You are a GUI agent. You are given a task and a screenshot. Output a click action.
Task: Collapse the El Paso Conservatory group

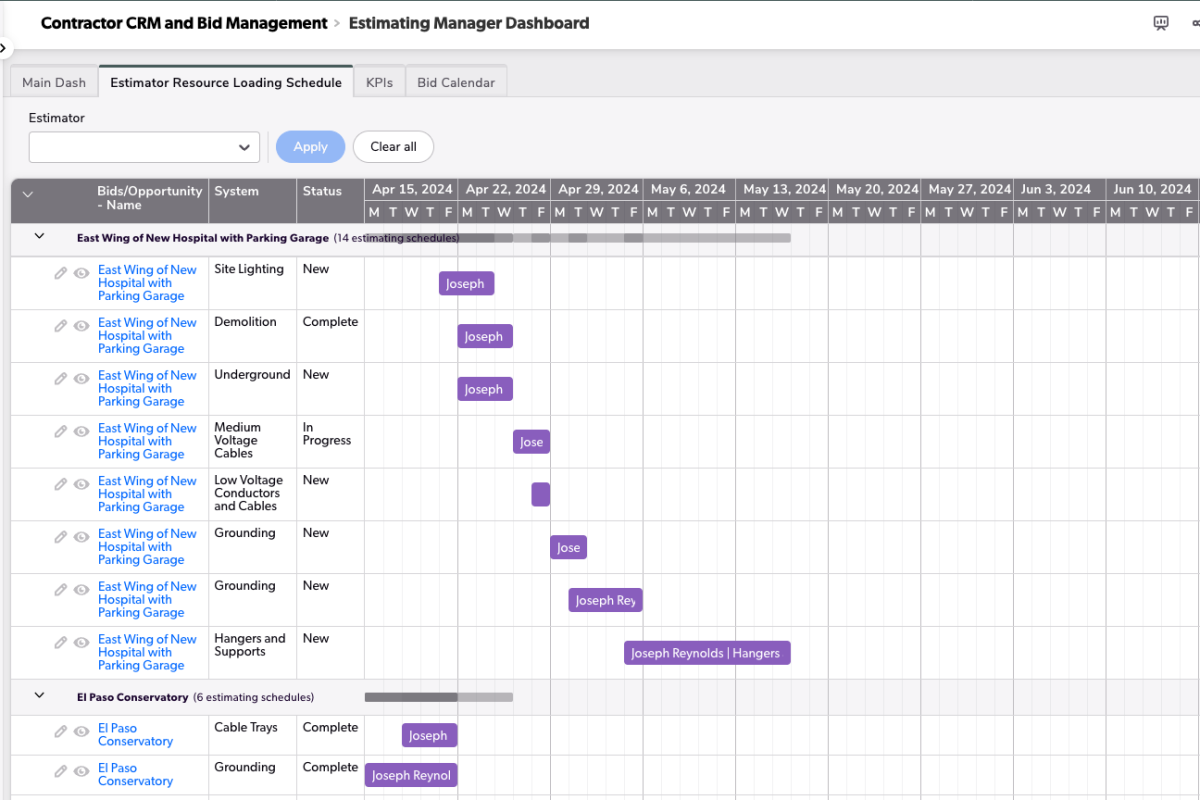tap(40, 695)
